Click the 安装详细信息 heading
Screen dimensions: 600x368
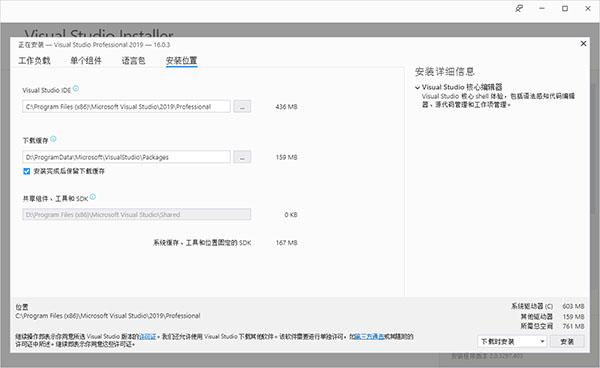tap(445, 72)
